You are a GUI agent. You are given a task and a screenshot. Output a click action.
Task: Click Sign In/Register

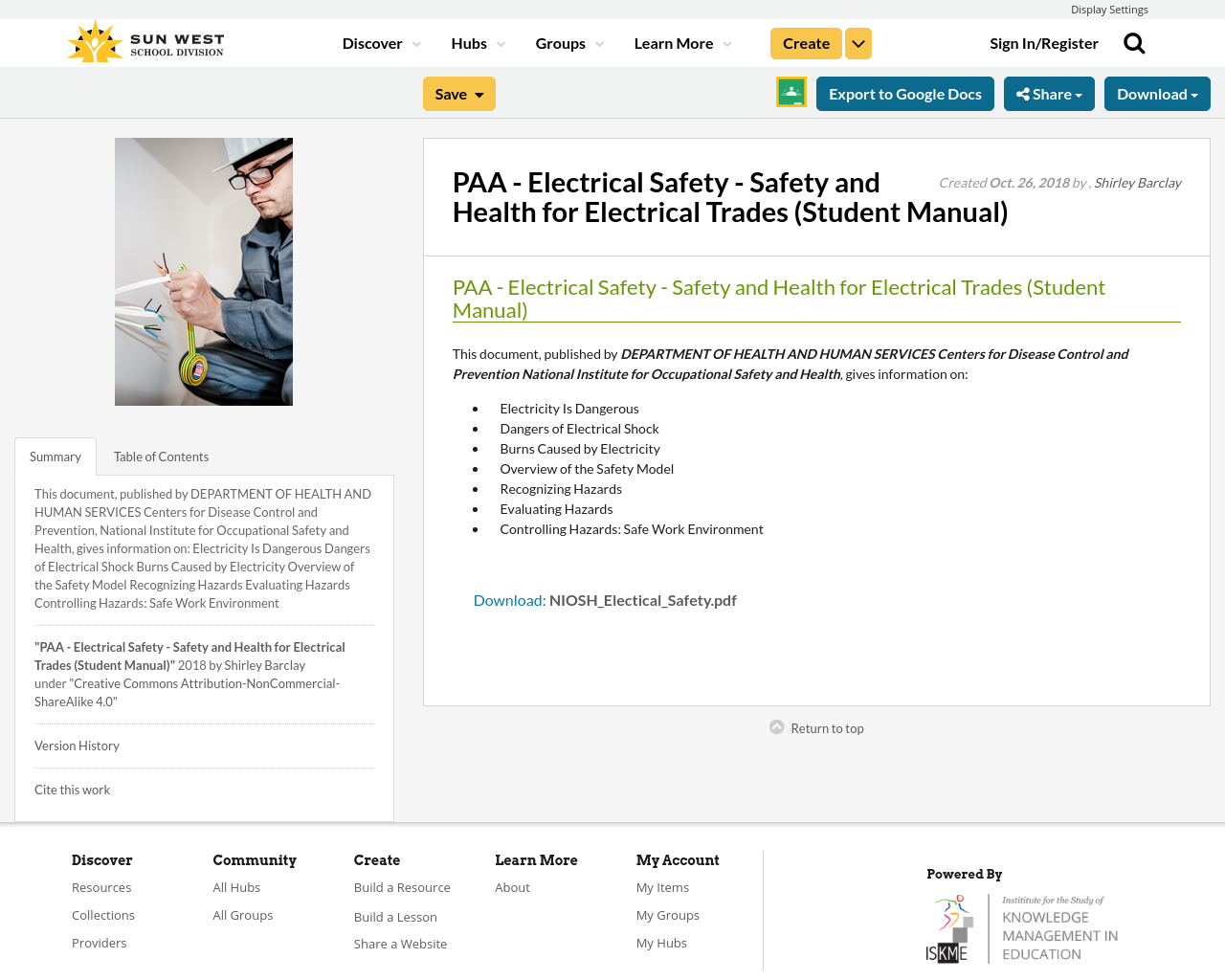(x=1043, y=41)
